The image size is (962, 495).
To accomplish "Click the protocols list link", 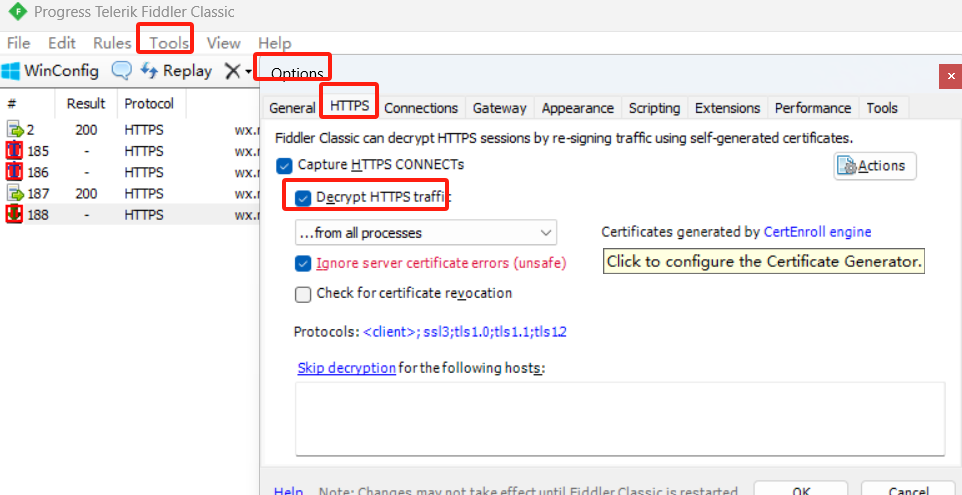I will pyautogui.click(x=465, y=332).
